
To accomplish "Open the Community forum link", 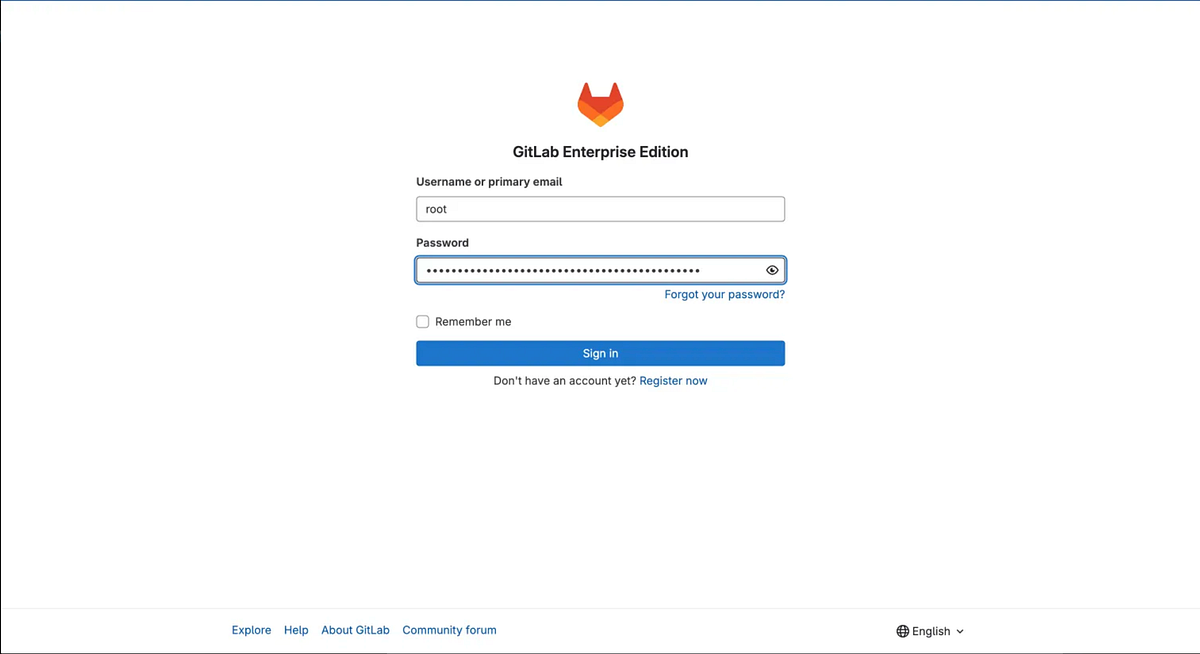I will click(x=449, y=630).
